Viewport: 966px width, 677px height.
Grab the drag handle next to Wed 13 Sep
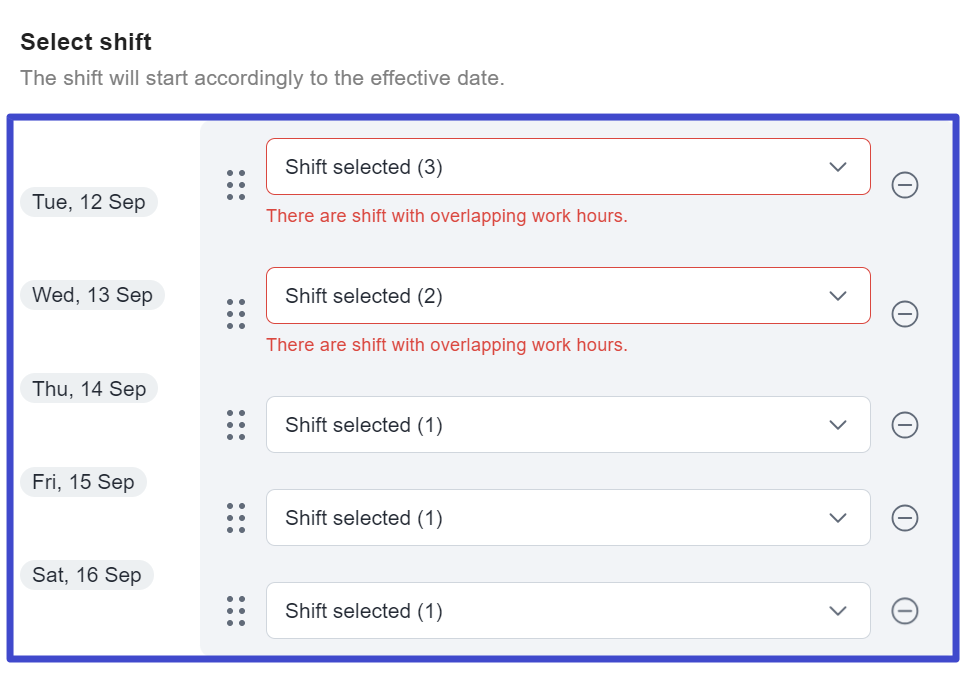(236, 314)
